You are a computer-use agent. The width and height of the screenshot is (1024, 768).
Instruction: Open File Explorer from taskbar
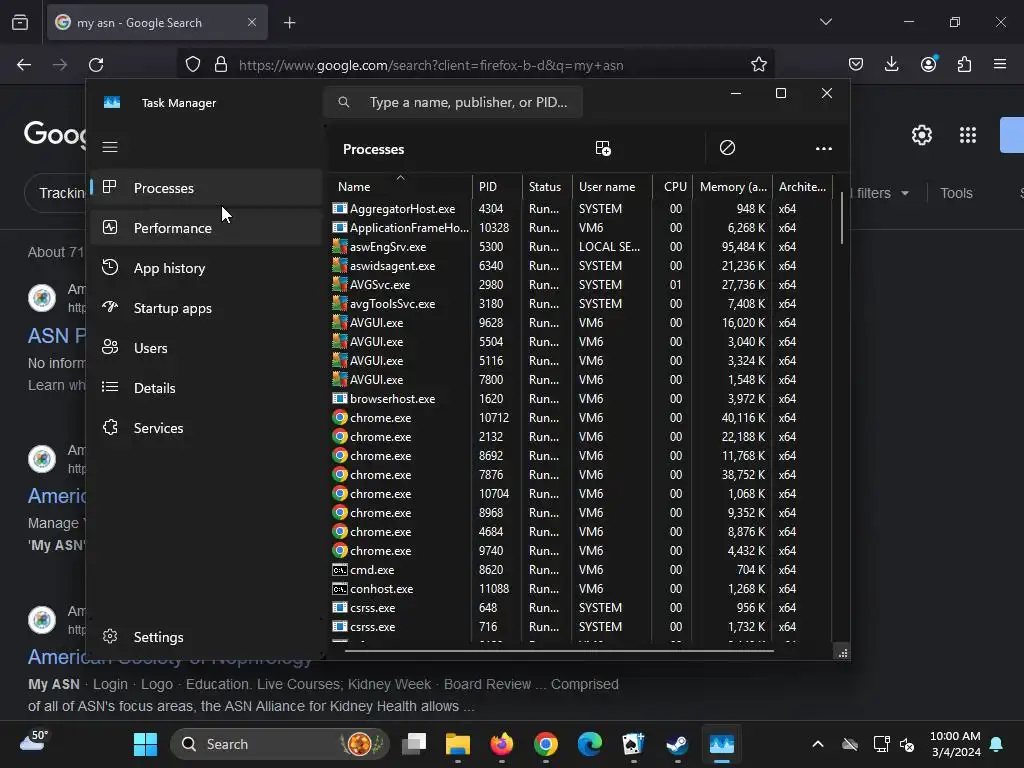click(458, 744)
